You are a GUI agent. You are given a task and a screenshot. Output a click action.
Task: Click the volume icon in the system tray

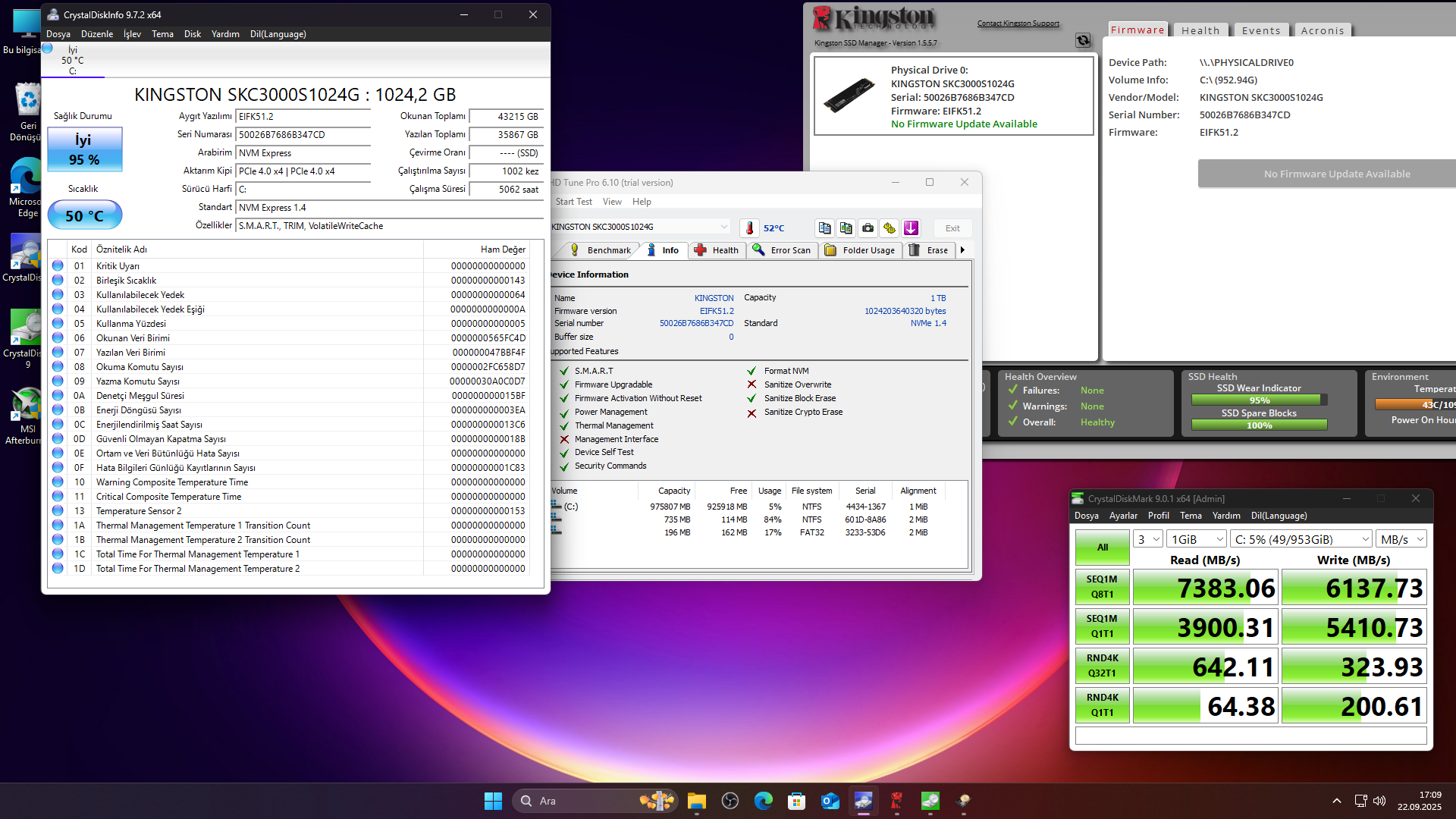1379,801
